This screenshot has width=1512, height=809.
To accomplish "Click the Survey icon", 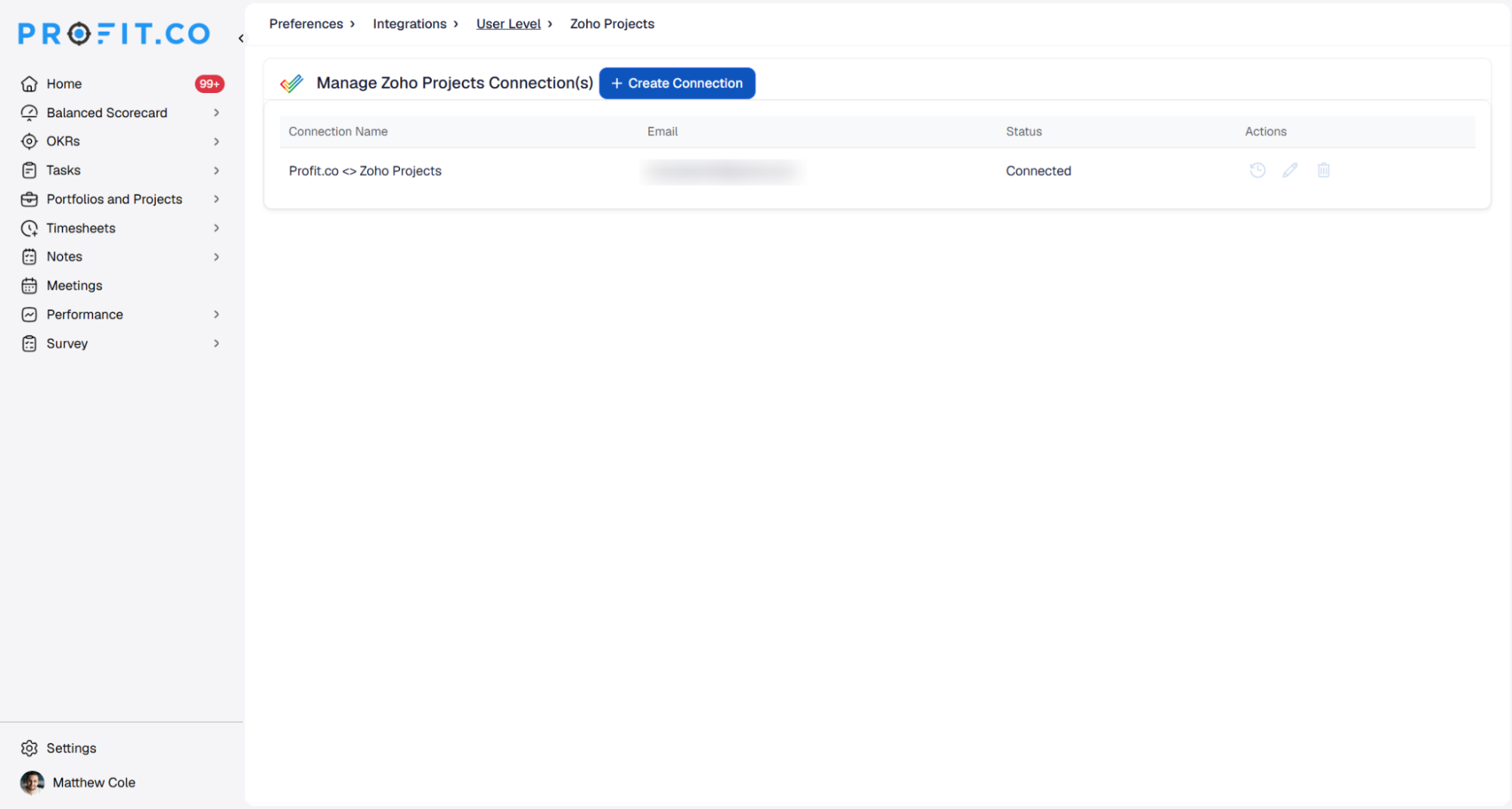I will click(29, 343).
